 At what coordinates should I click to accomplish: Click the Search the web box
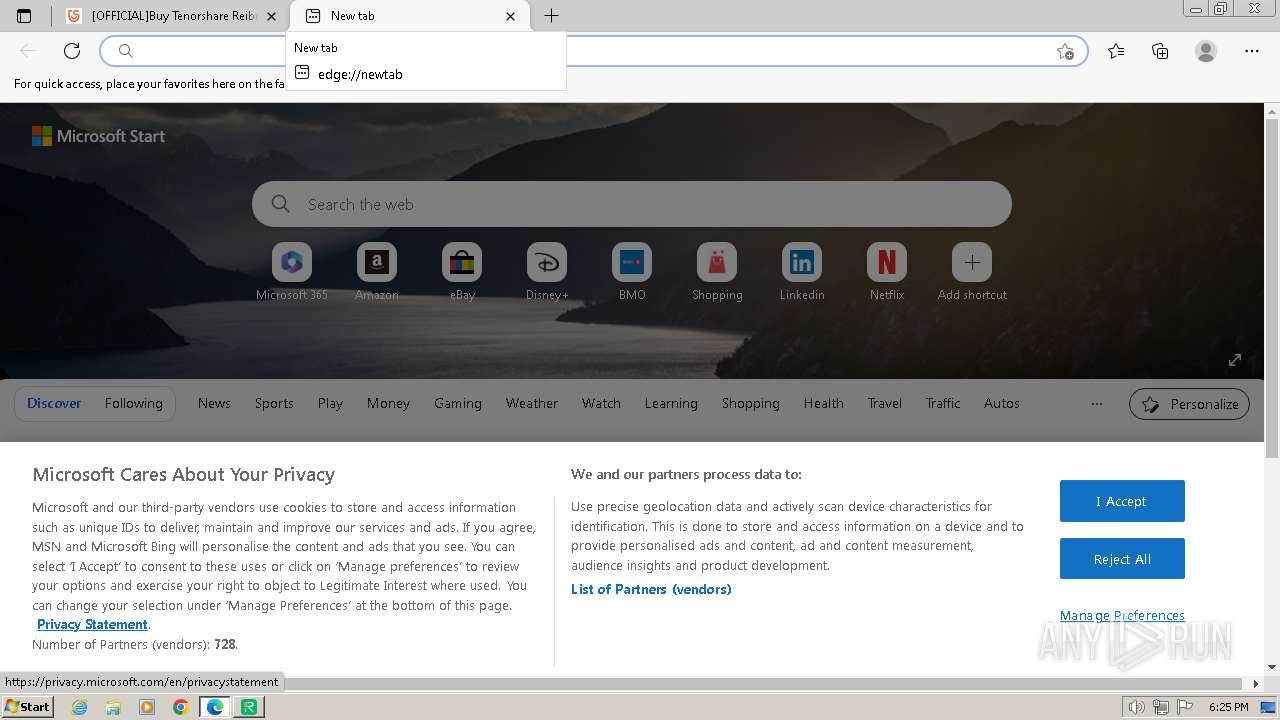pyautogui.click(x=632, y=204)
